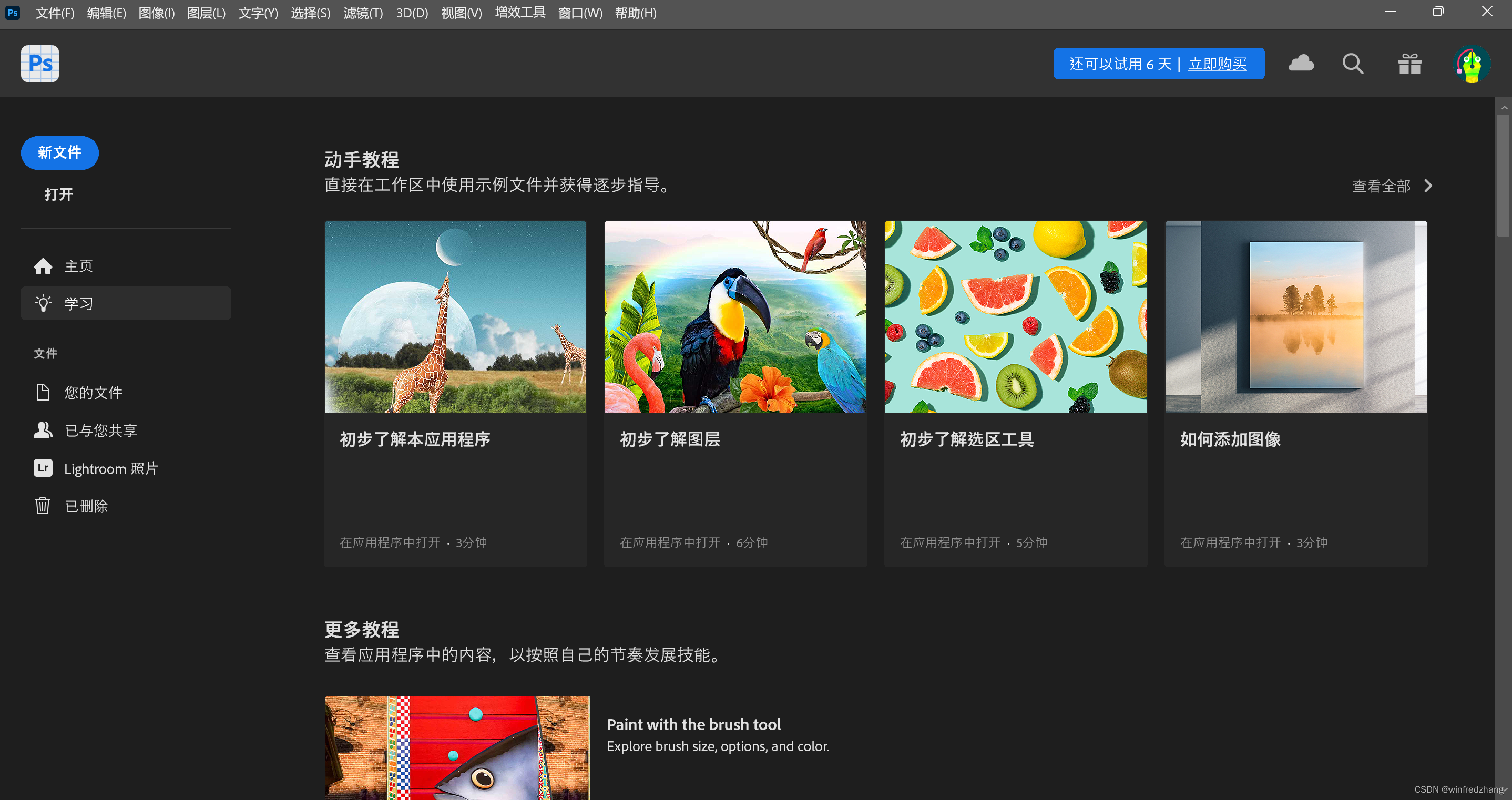Image resolution: width=1512 pixels, height=800 pixels.
Task: Open the 3D(D) menu
Action: tap(412, 13)
